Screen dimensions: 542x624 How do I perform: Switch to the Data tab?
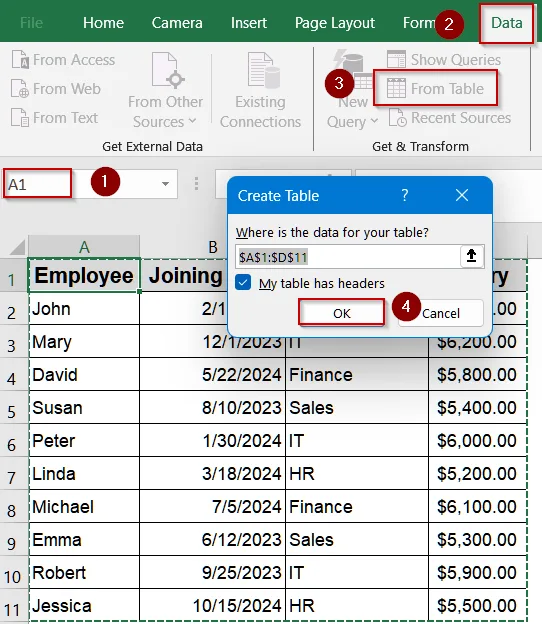506,23
